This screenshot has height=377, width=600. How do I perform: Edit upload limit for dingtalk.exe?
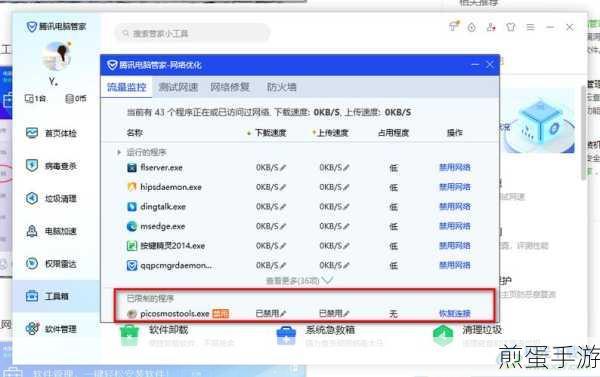pyautogui.click(x=346, y=207)
